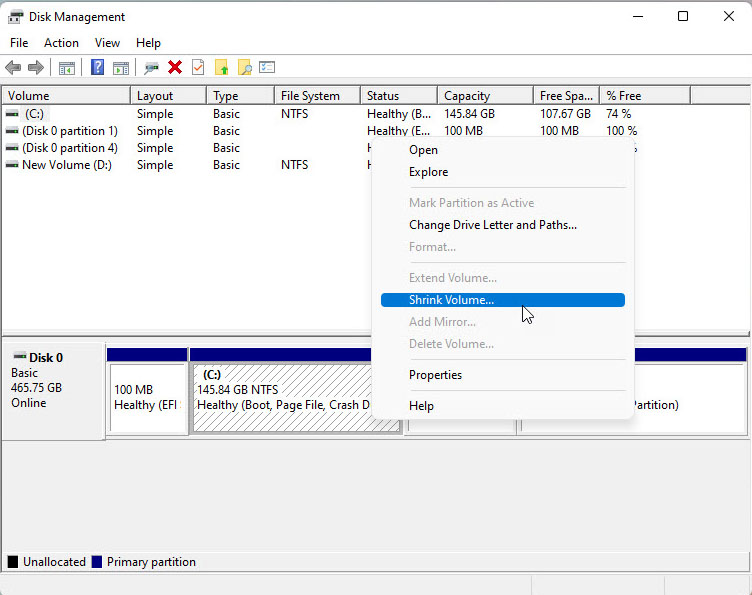Open the File menu
This screenshot has height=595, width=752.
point(19,43)
